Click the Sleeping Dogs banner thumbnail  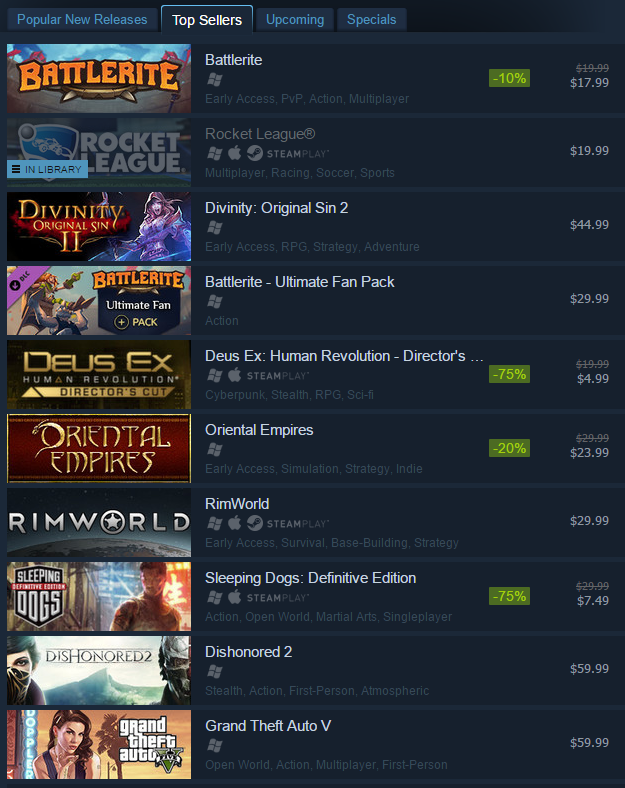pos(99,597)
